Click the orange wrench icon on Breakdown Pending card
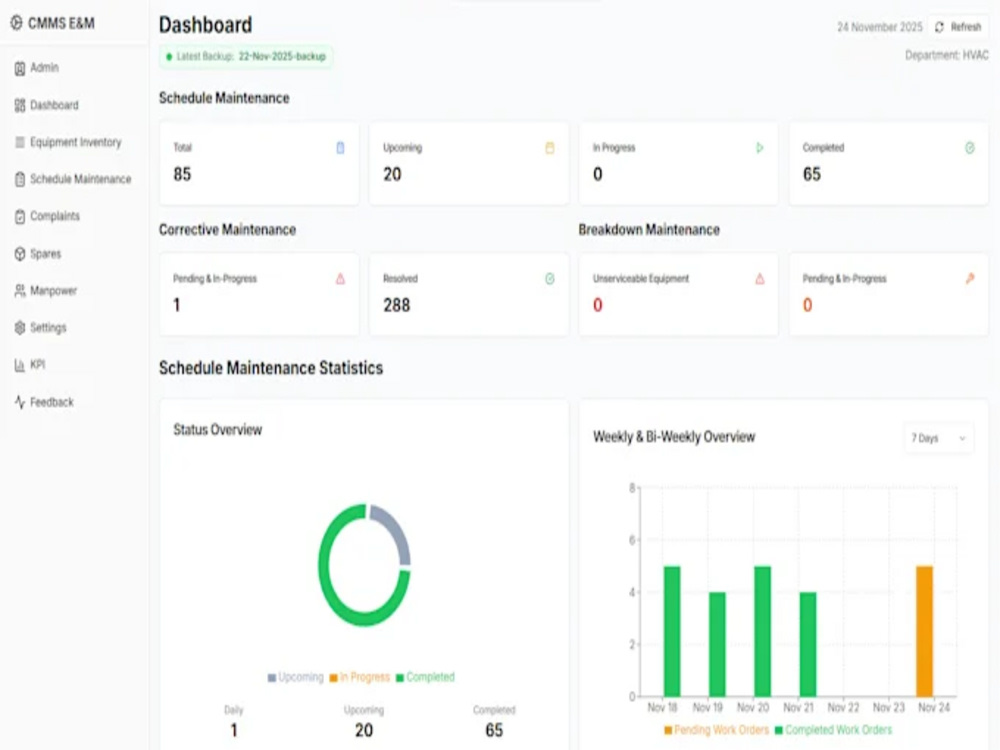 coord(969,279)
